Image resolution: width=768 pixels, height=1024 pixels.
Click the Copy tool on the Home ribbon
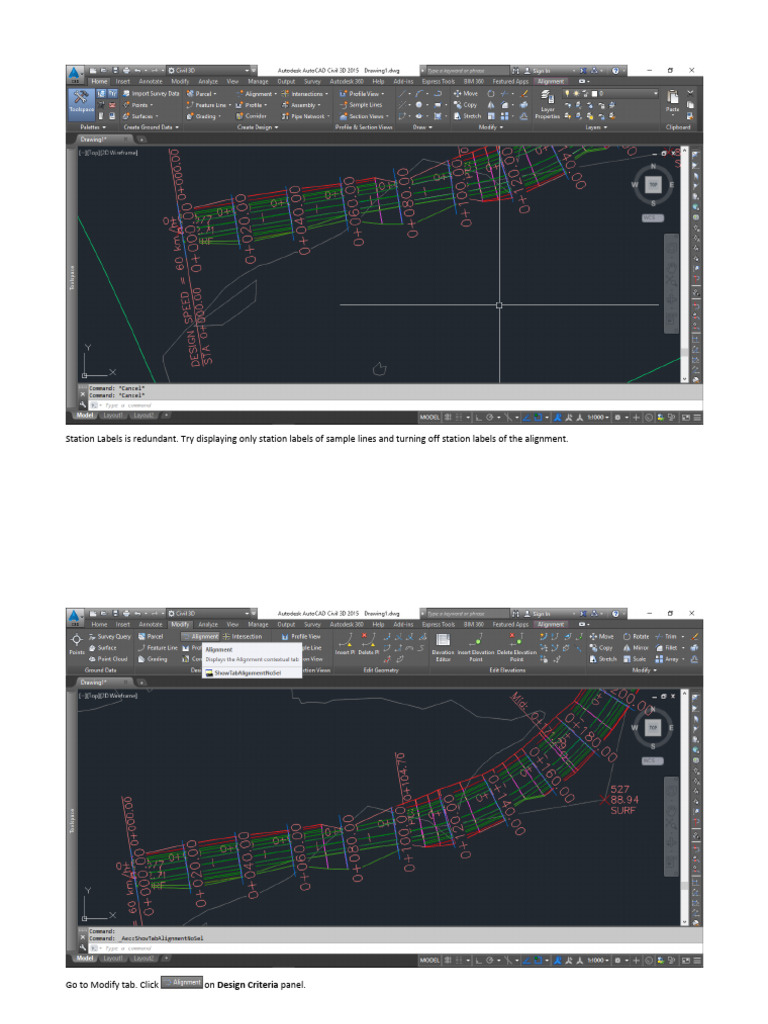pos(466,104)
